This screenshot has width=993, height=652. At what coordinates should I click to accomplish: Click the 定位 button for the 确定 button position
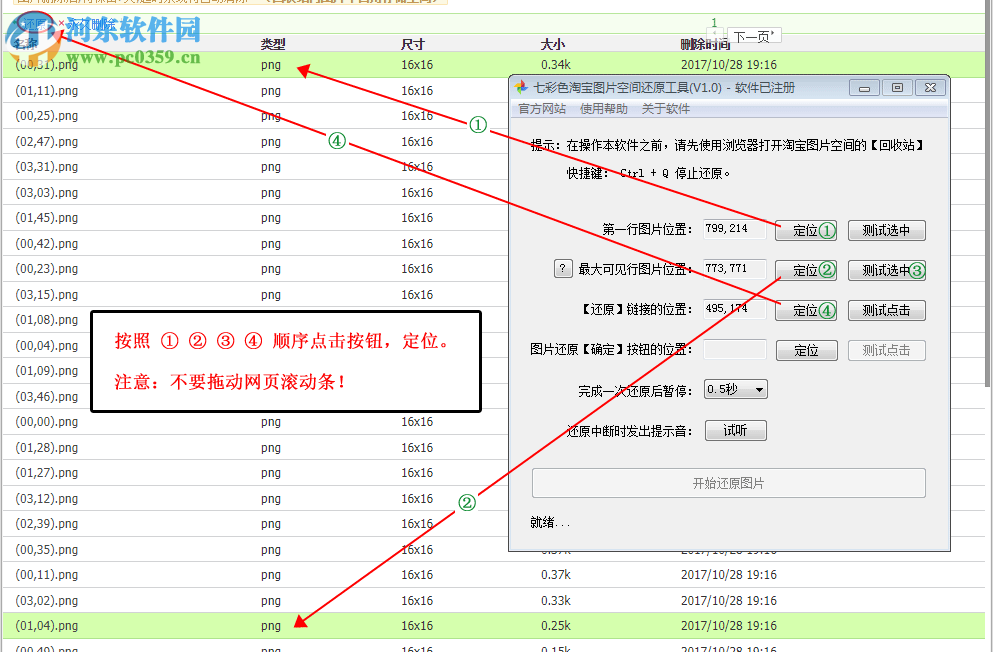(805, 350)
